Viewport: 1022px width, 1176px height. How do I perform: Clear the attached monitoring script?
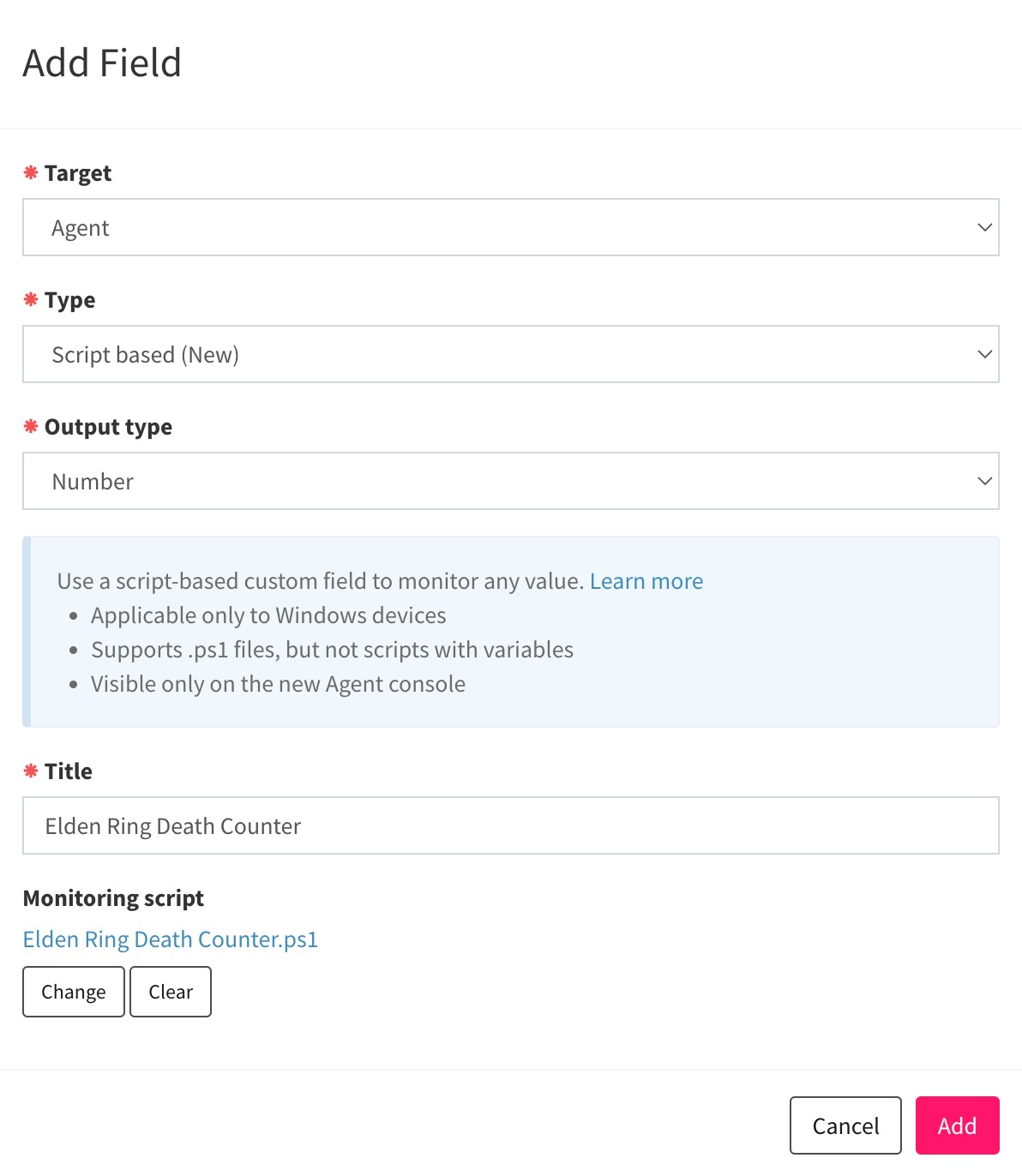pos(170,992)
